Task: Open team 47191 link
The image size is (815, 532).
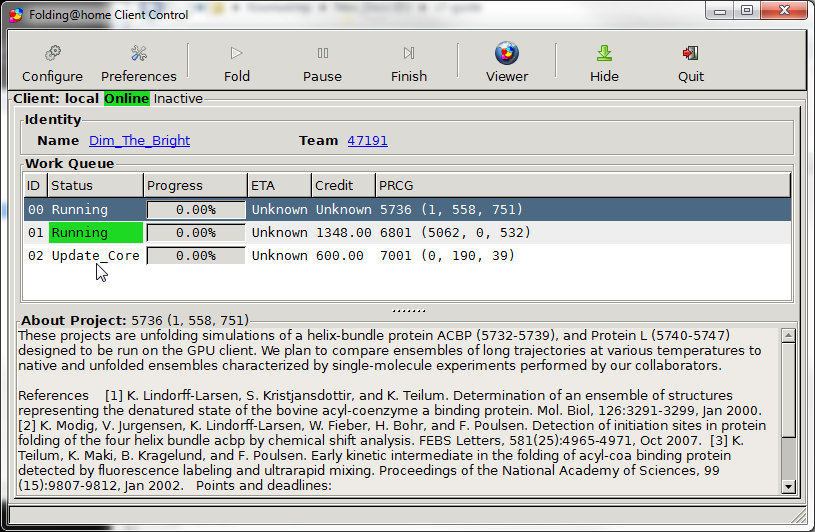Action: [x=367, y=141]
